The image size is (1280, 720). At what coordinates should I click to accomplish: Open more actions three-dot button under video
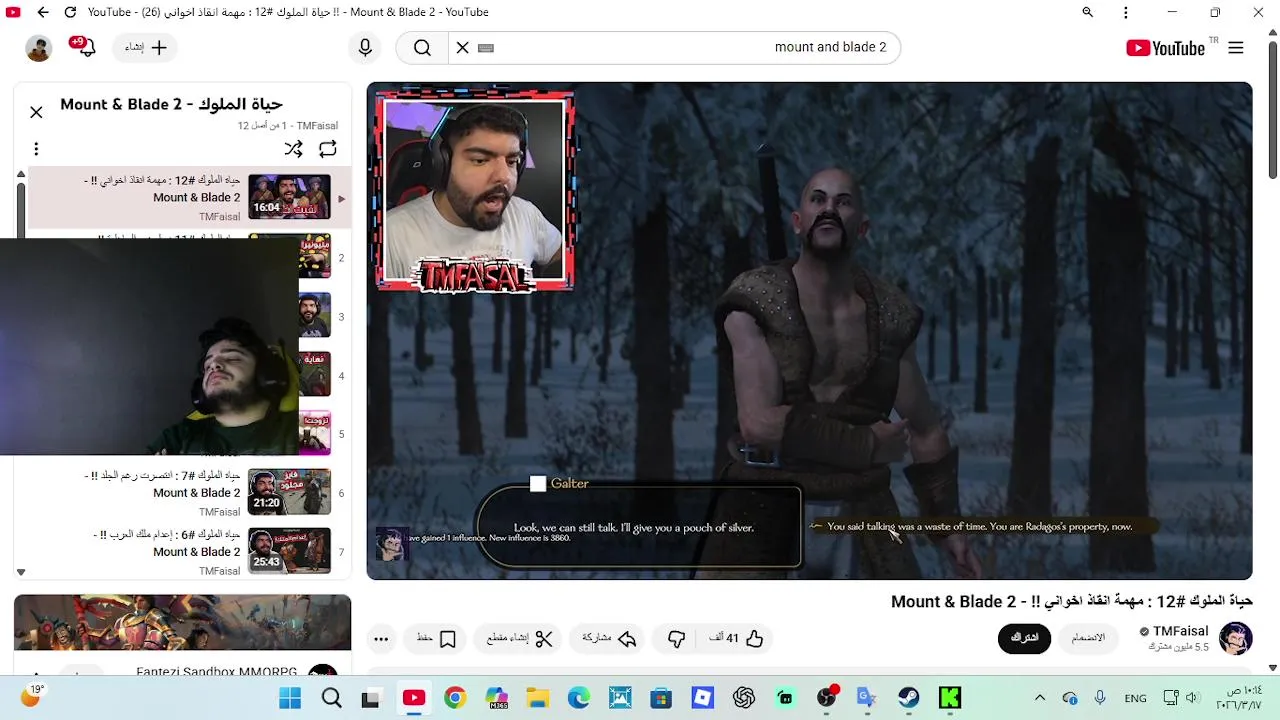(x=381, y=638)
